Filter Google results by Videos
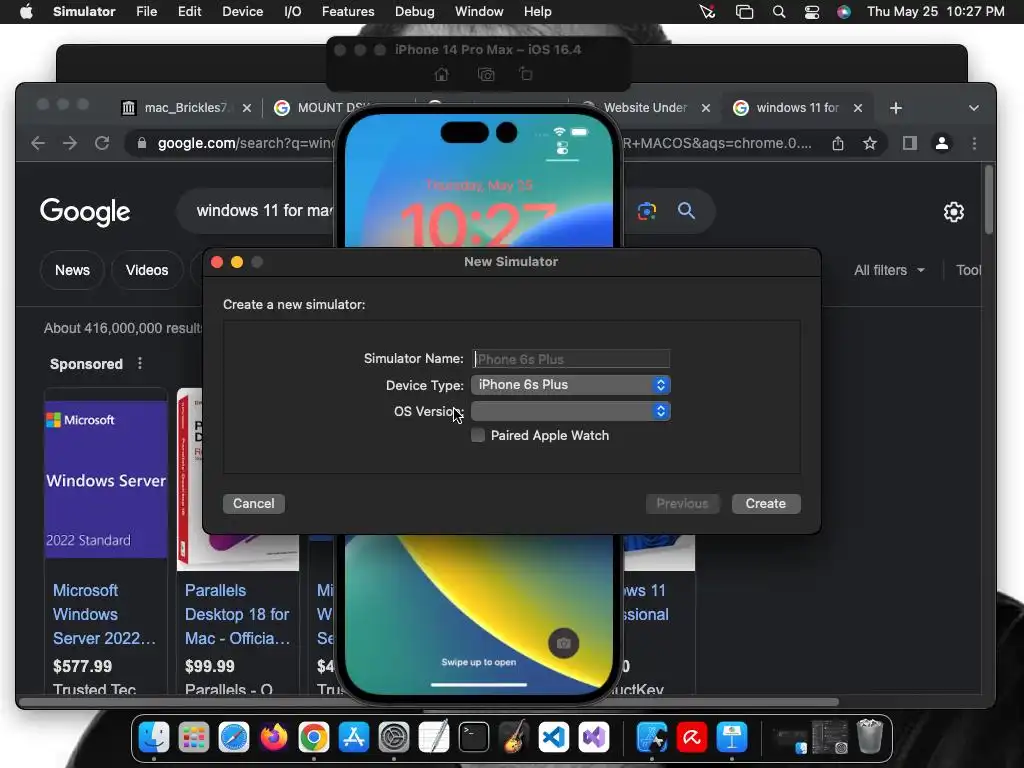 pyautogui.click(x=147, y=270)
